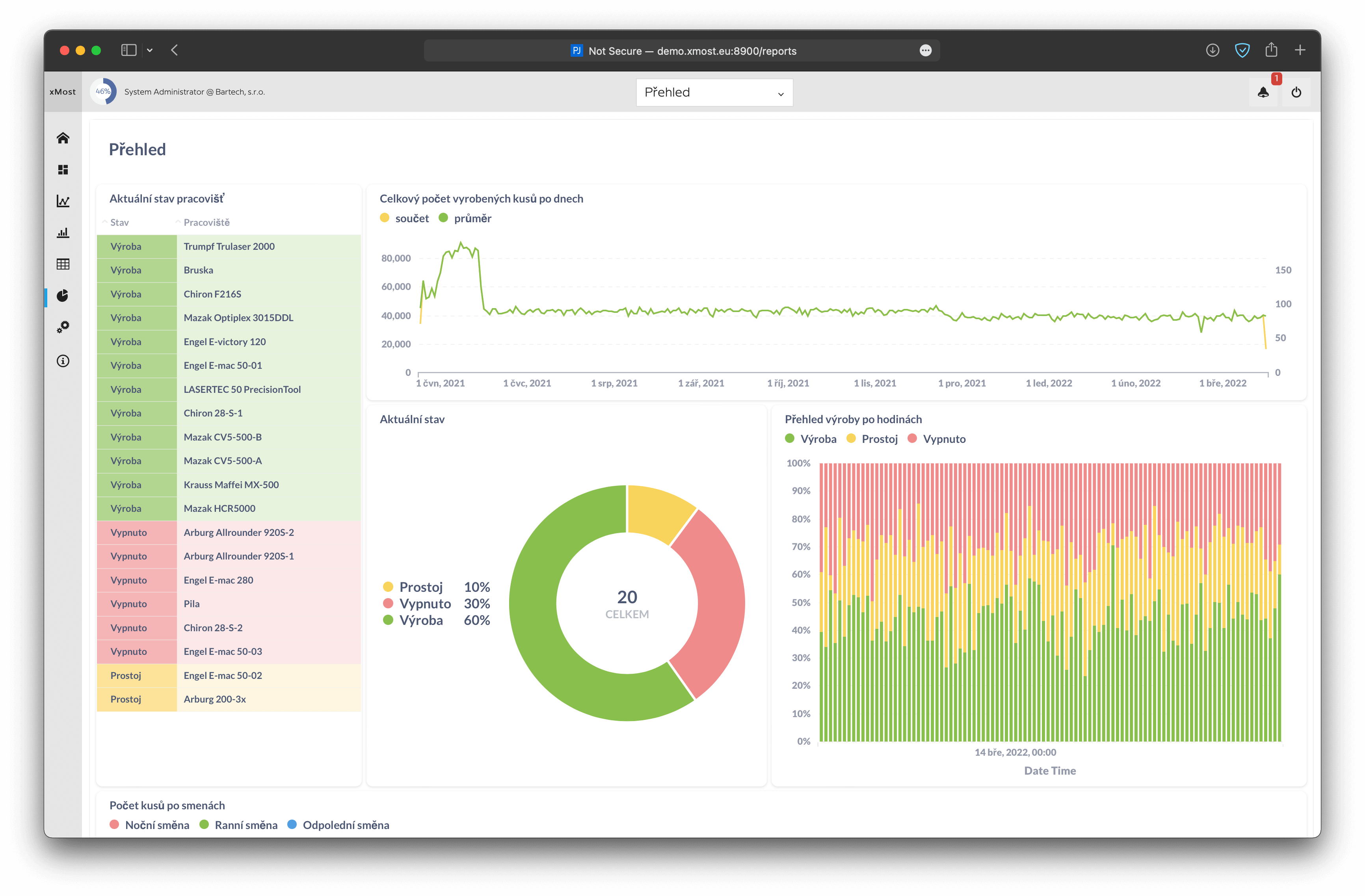Click the power logout icon
1365x896 pixels.
tap(1296, 92)
